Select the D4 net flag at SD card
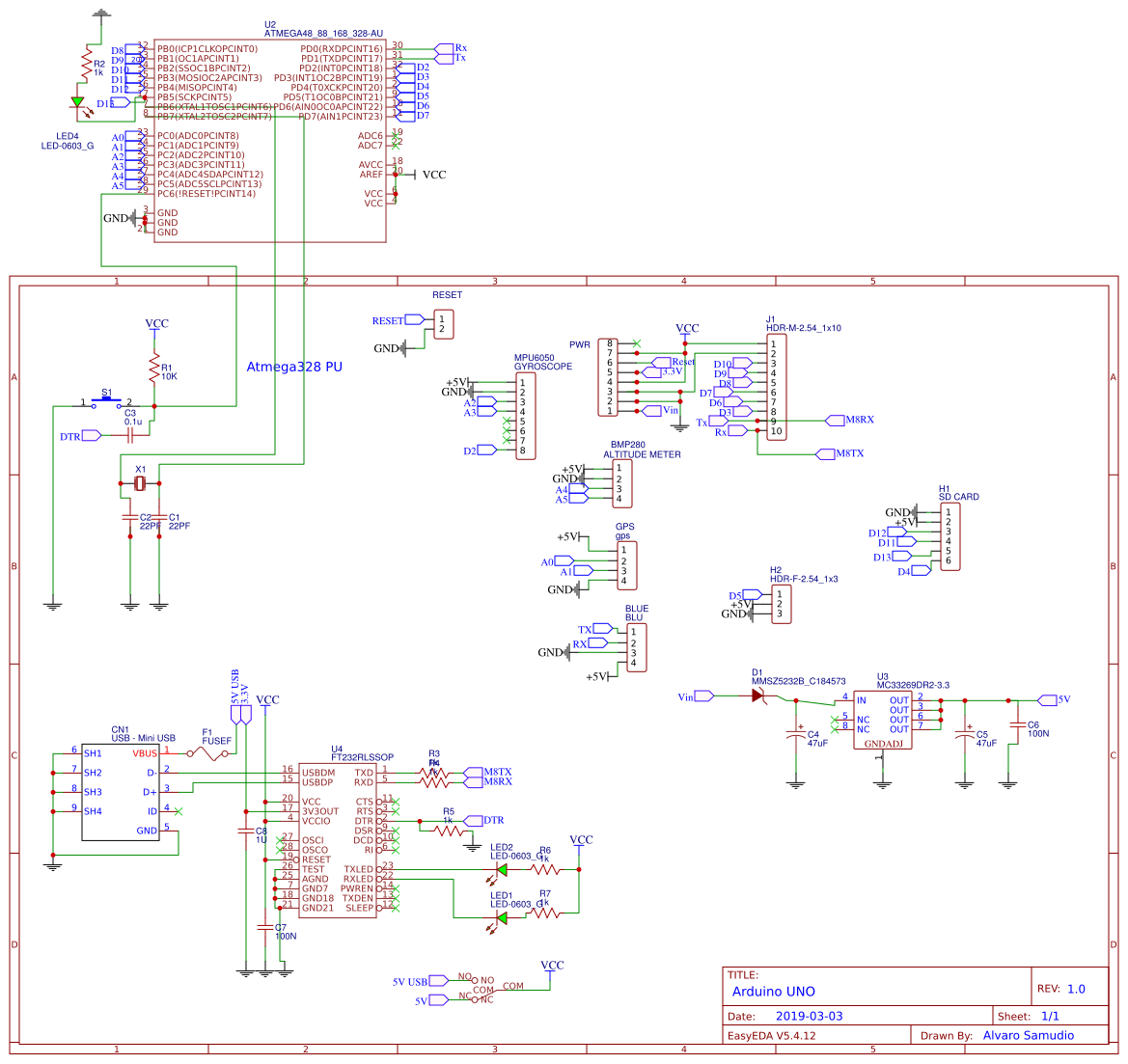1128x1064 pixels. point(922,570)
